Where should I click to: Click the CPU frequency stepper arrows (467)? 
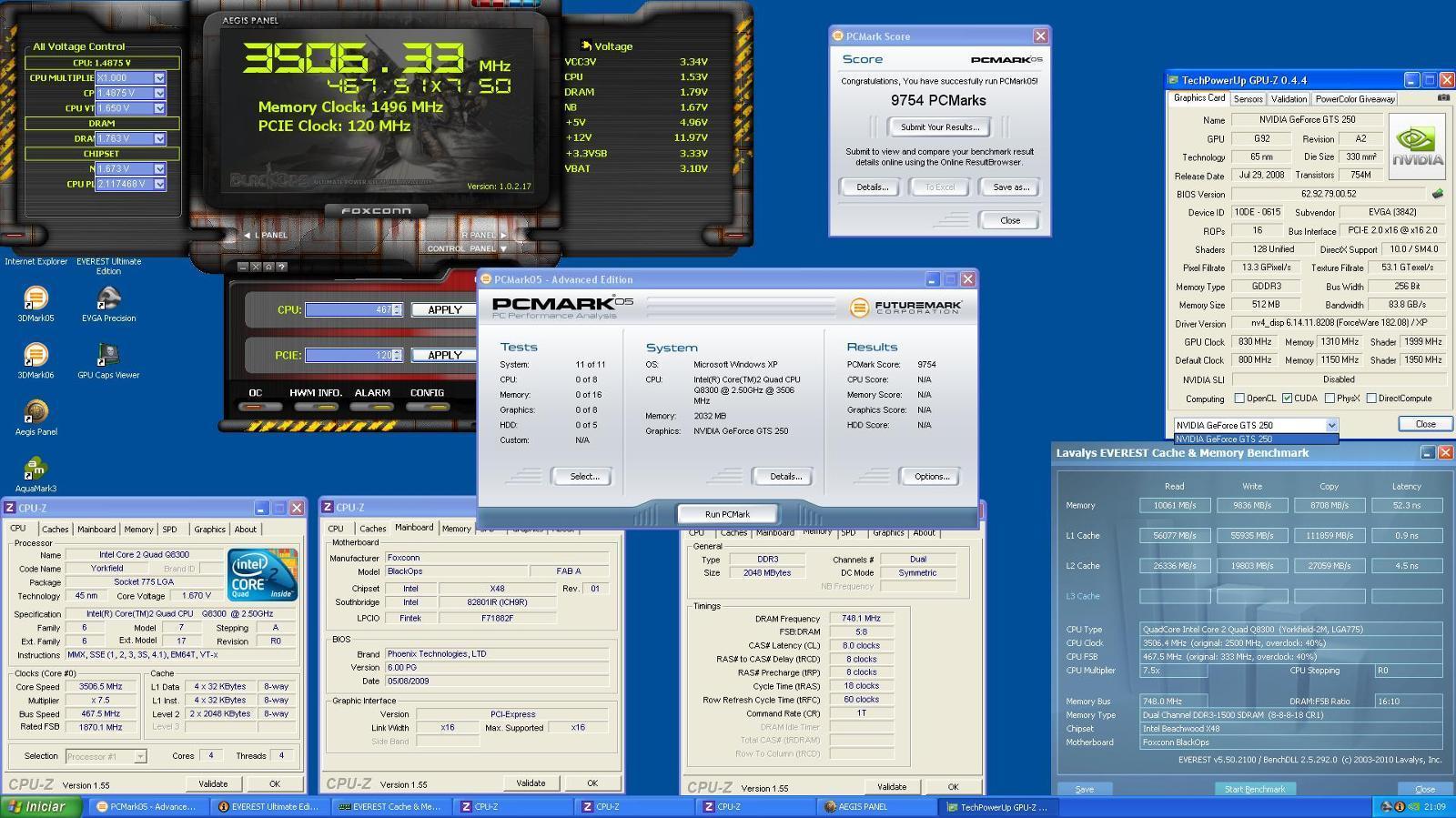[398, 309]
